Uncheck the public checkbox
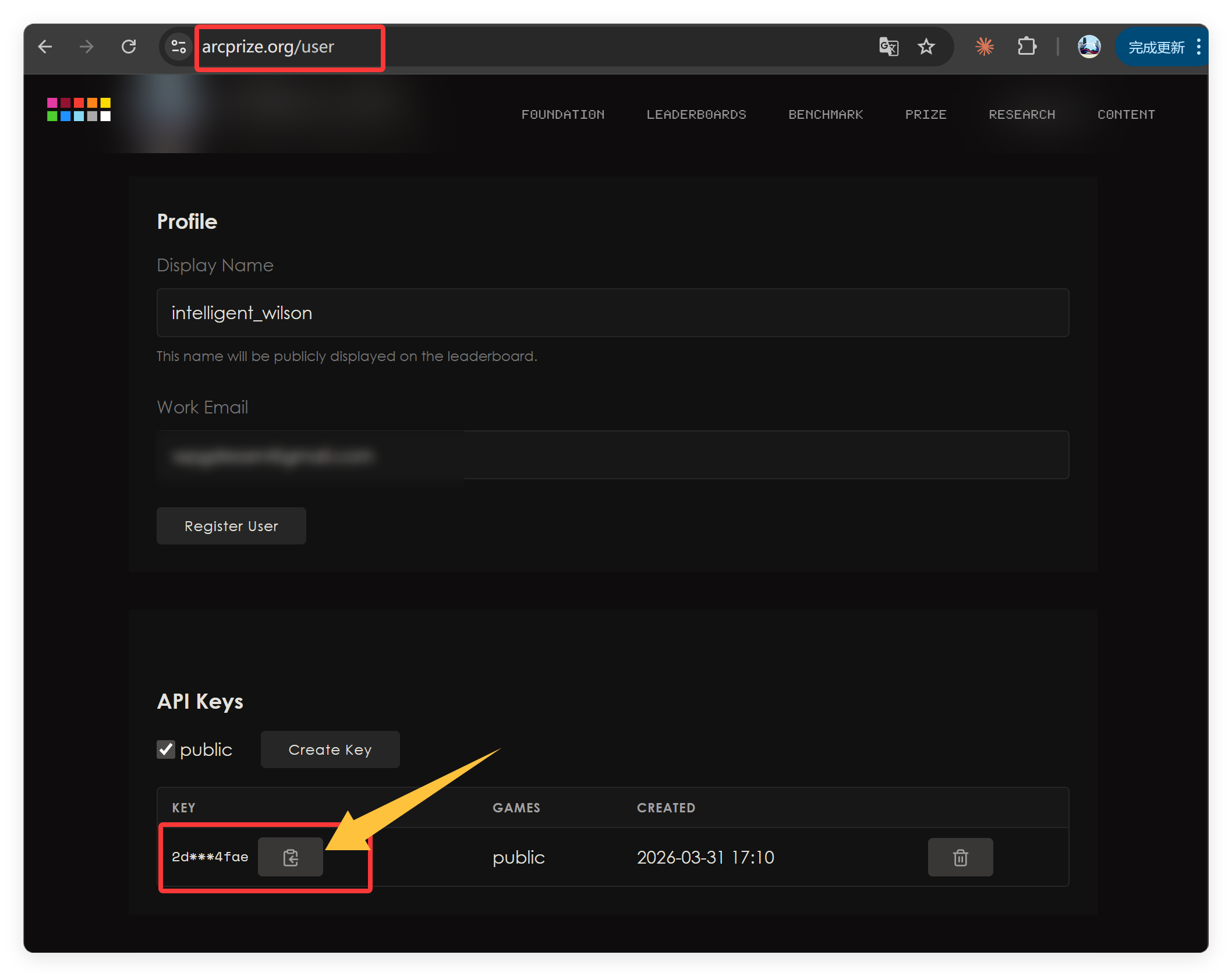The width and height of the screenshot is (1232, 976). [x=166, y=749]
